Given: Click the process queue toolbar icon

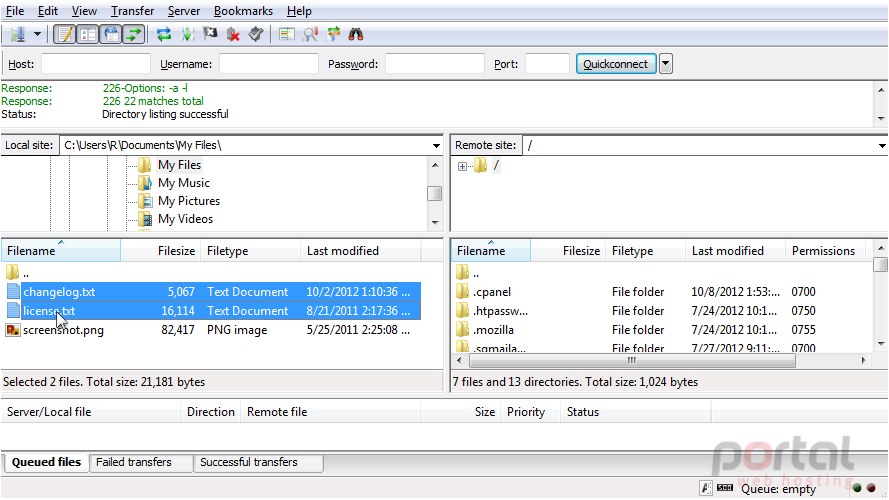Looking at the screenshot, I should coord(187,35).
